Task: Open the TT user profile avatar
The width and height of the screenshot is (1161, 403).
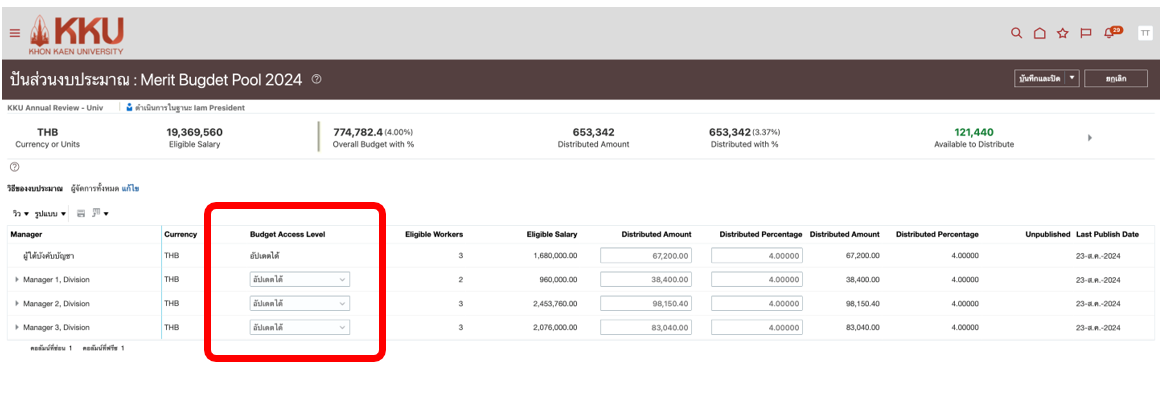Action: tap(1144, 33)
